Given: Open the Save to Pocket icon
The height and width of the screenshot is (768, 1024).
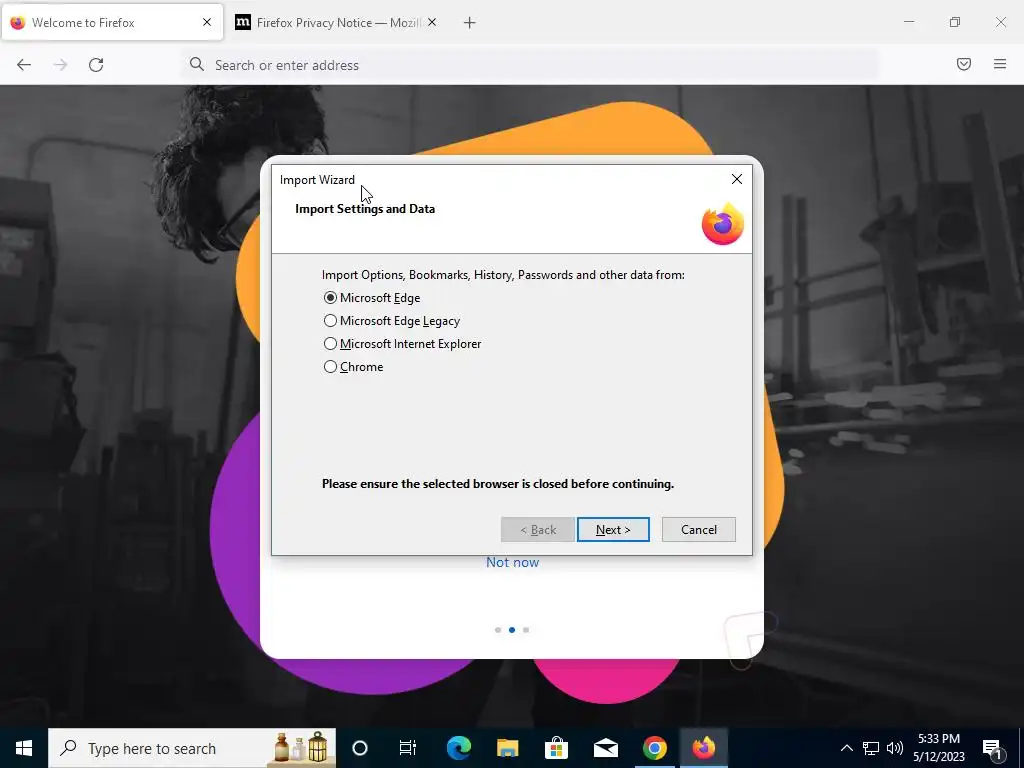Looking at the screenshot, I should (x=964, y=64).
